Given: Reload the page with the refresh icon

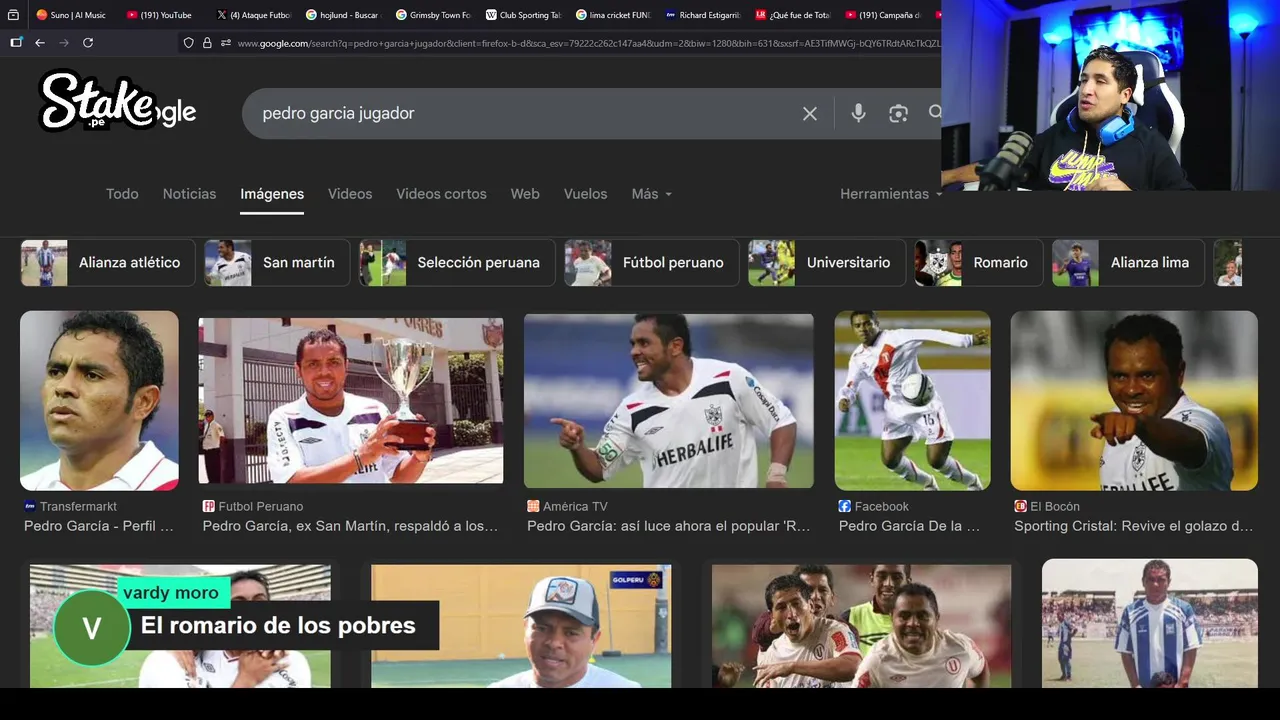Looking at the screenshot, I should click(88, 43).
